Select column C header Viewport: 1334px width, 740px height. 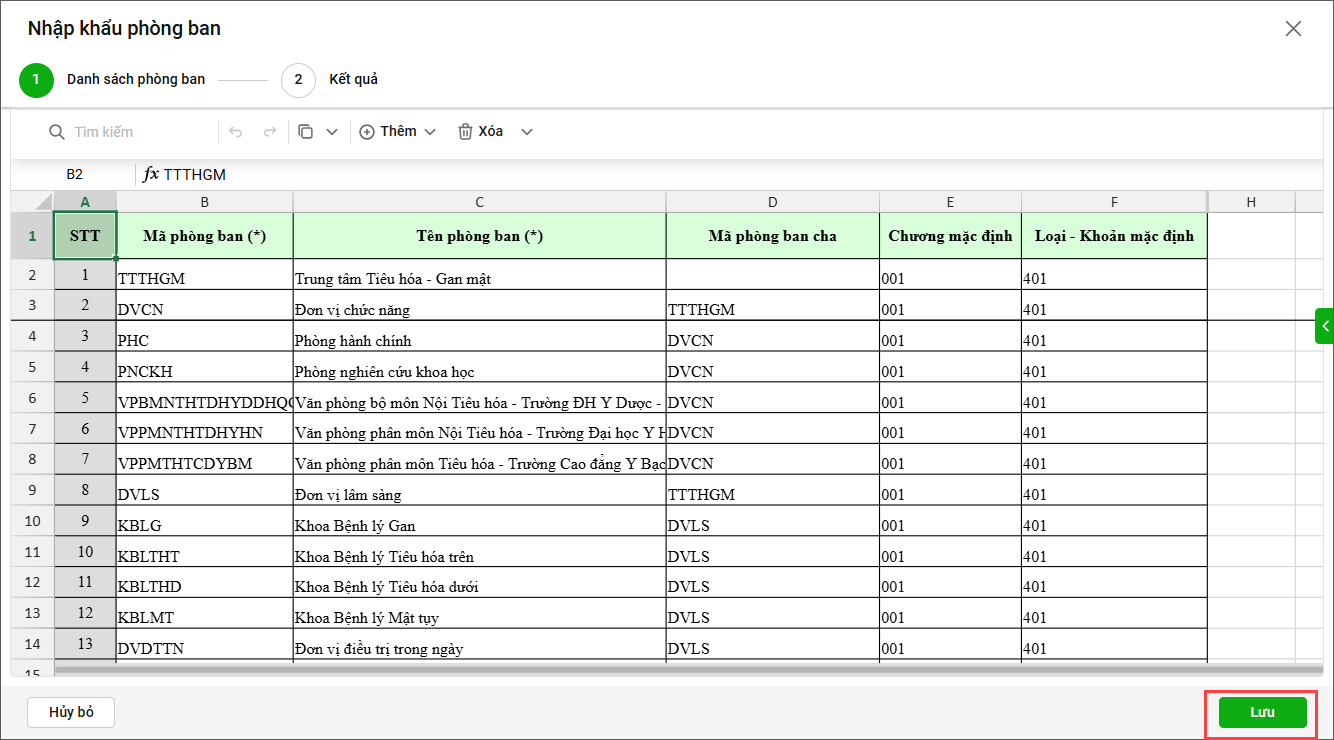click(479, 202)
